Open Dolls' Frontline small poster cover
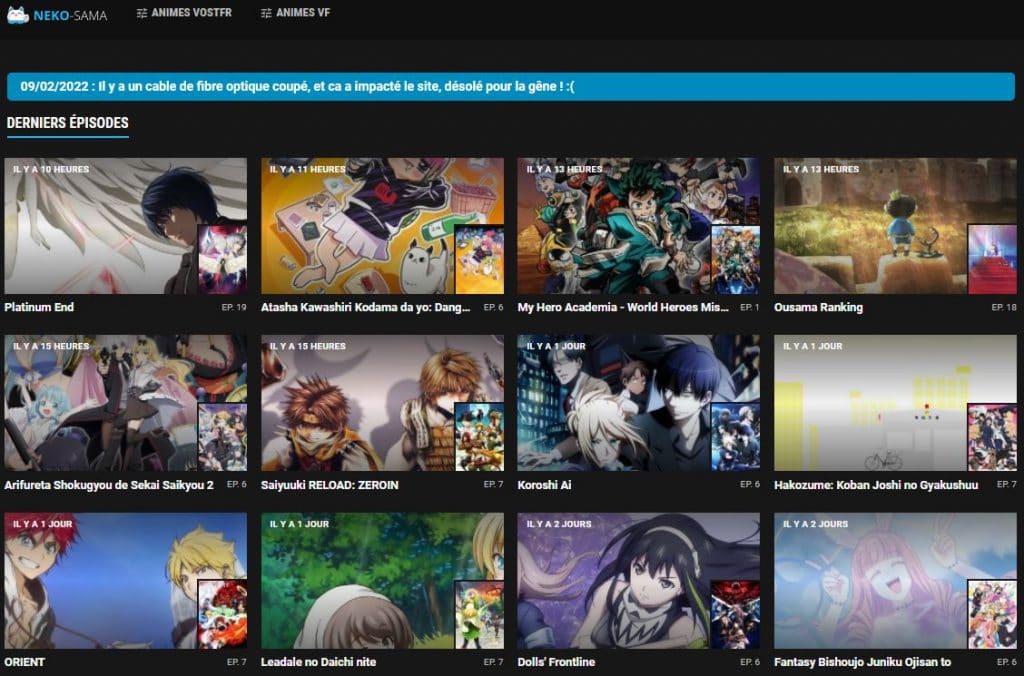1024x676 pixels. pos(735,615)
